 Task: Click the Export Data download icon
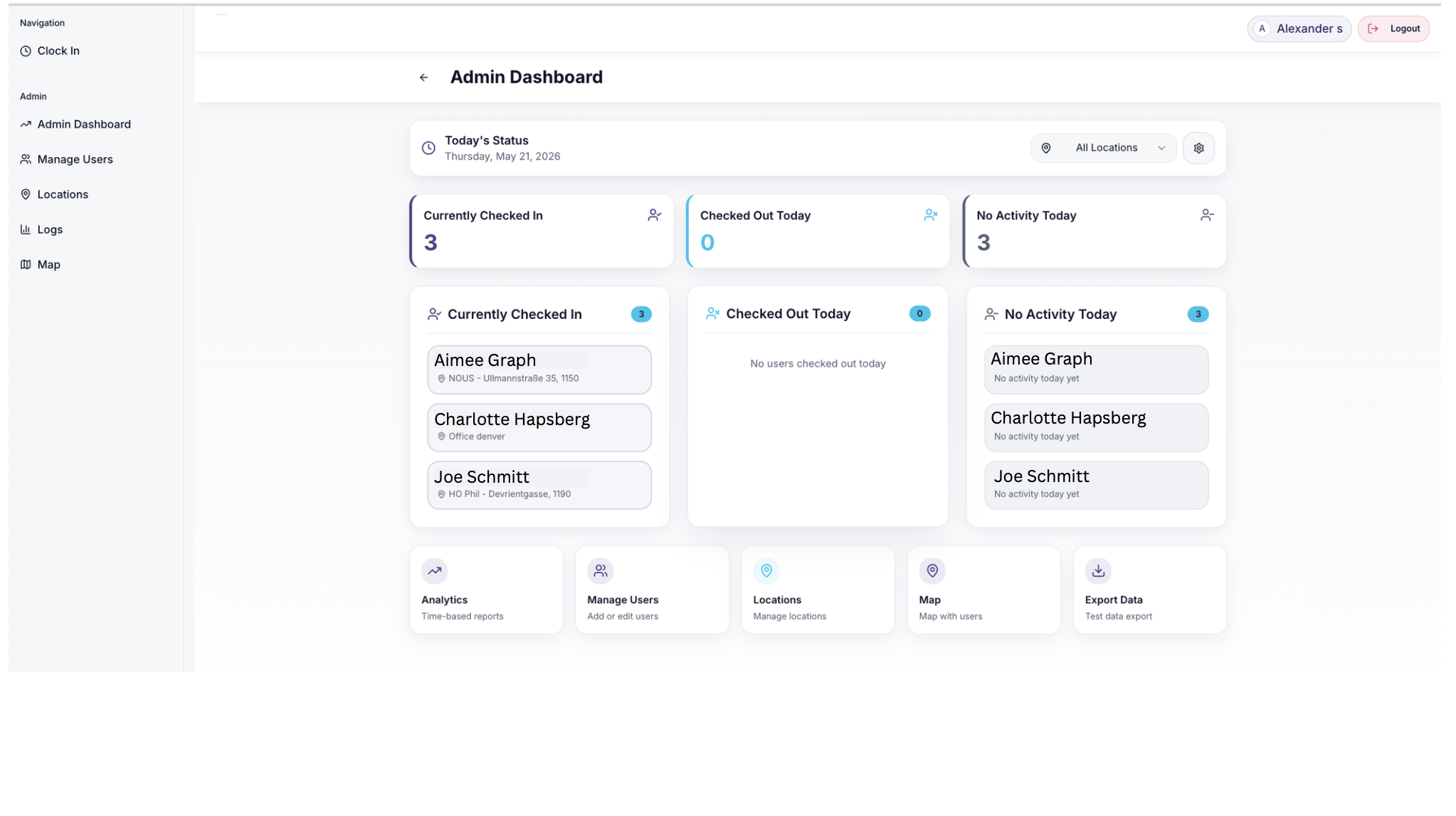point(1098,571)
